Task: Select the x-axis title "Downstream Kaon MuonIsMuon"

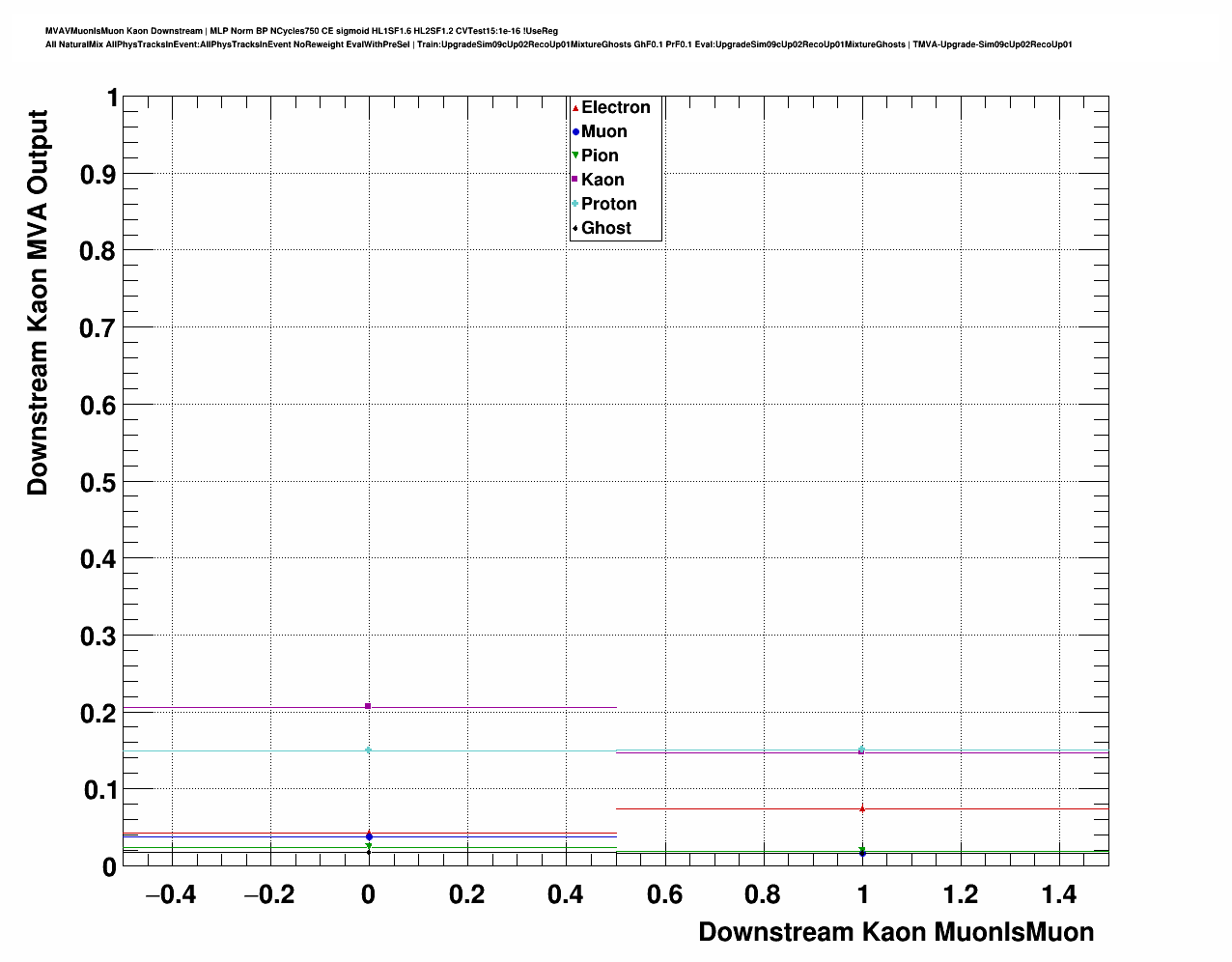Action: (x=896, y=932)
